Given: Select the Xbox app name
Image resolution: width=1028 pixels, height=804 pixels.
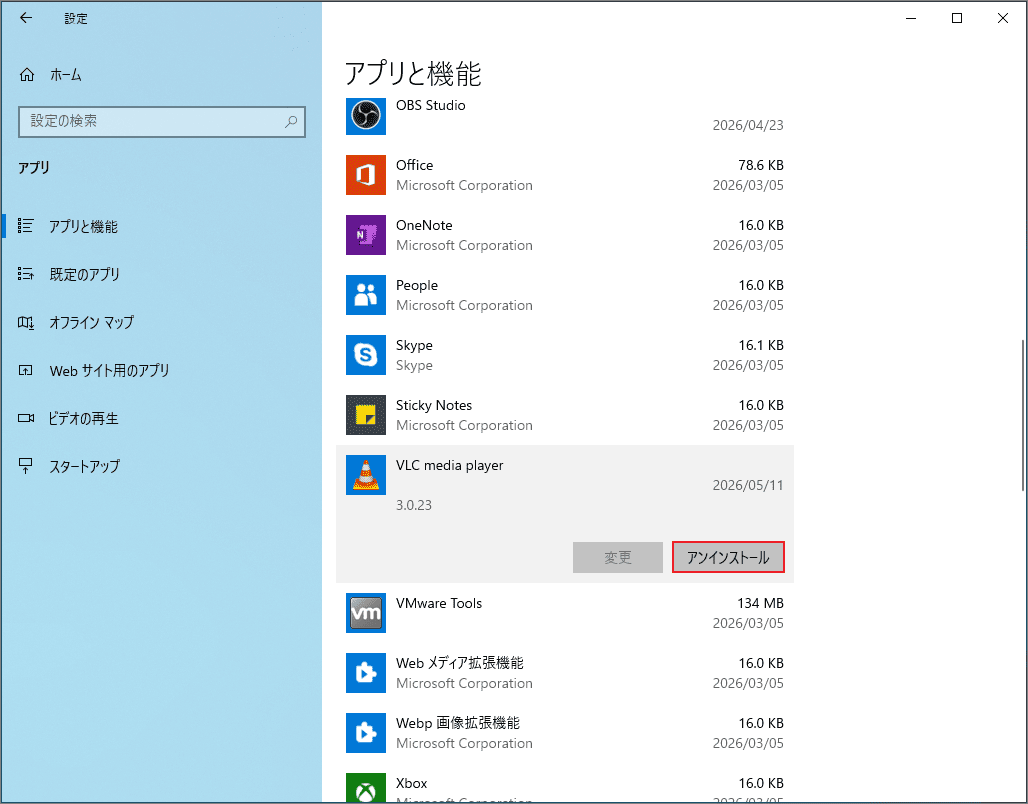Looking at the screenshot, I should [412, 783].
